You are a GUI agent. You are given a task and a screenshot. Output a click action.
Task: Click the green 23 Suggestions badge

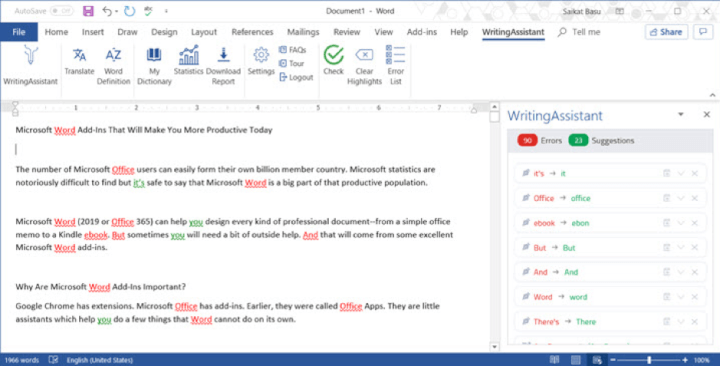coord(578,141)
